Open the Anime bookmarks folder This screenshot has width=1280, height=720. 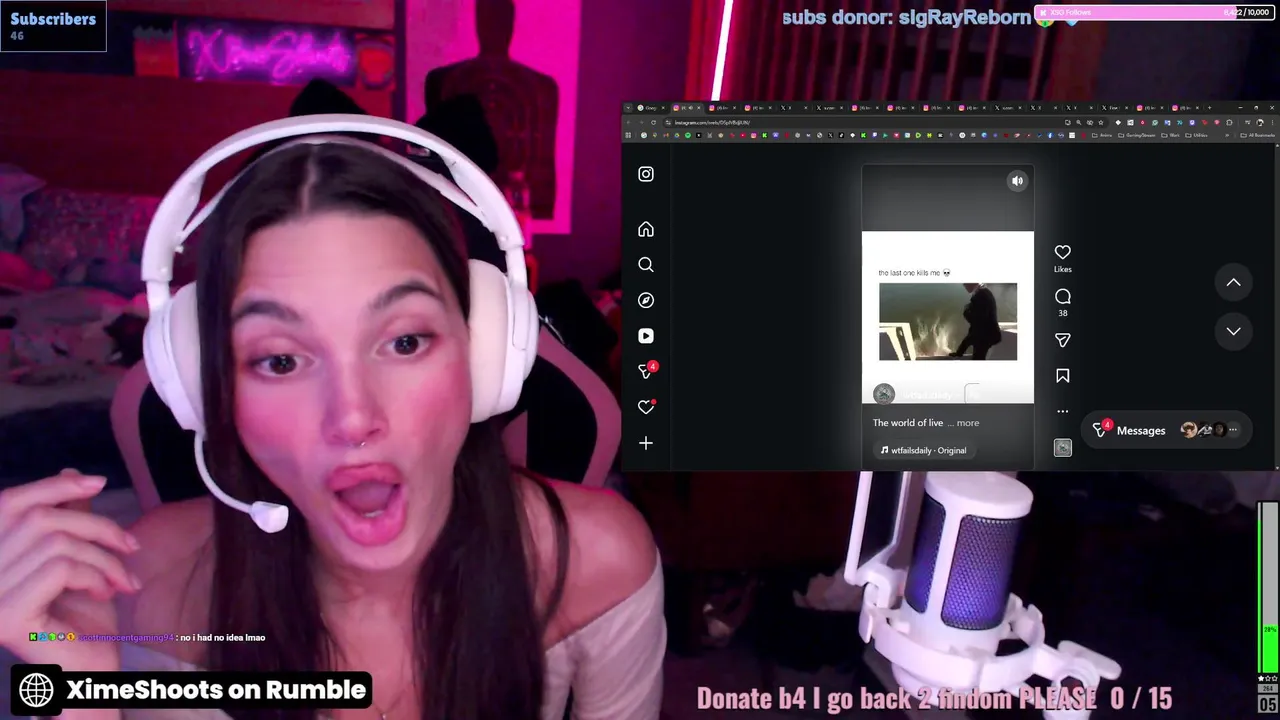(x=1103, y=135)
